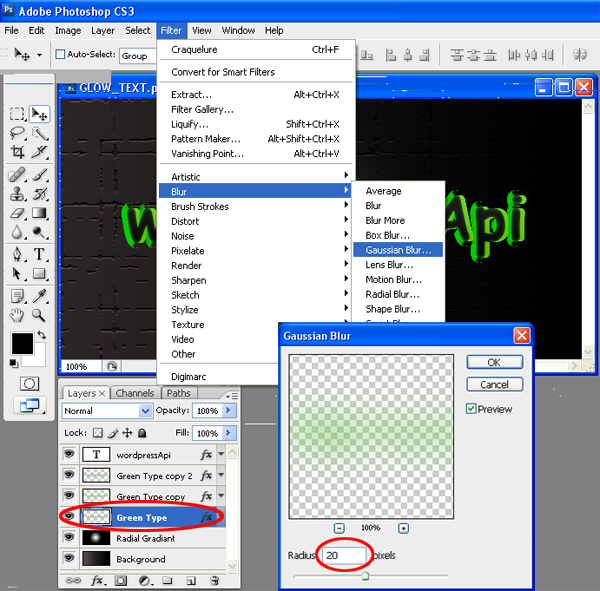600x591 pixels.
Task: Toggle the Auto-Select checkbox
Action: [60, 54]
